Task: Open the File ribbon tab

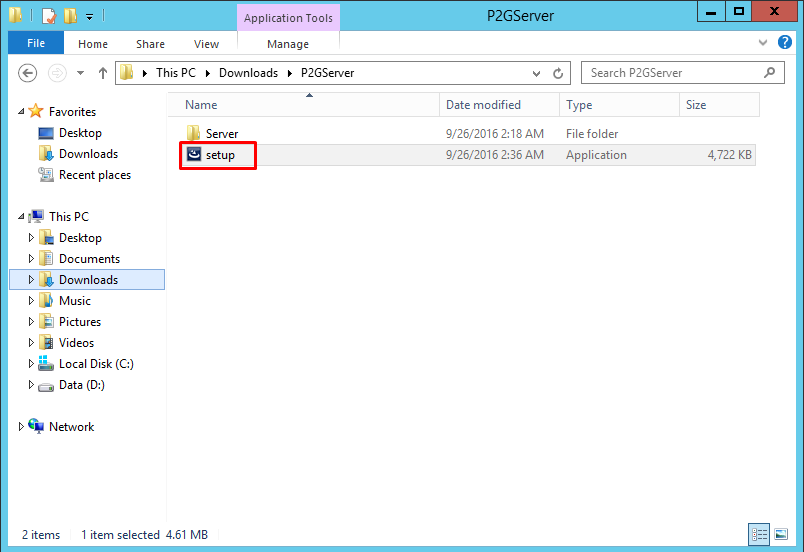Action: (36, 43)
